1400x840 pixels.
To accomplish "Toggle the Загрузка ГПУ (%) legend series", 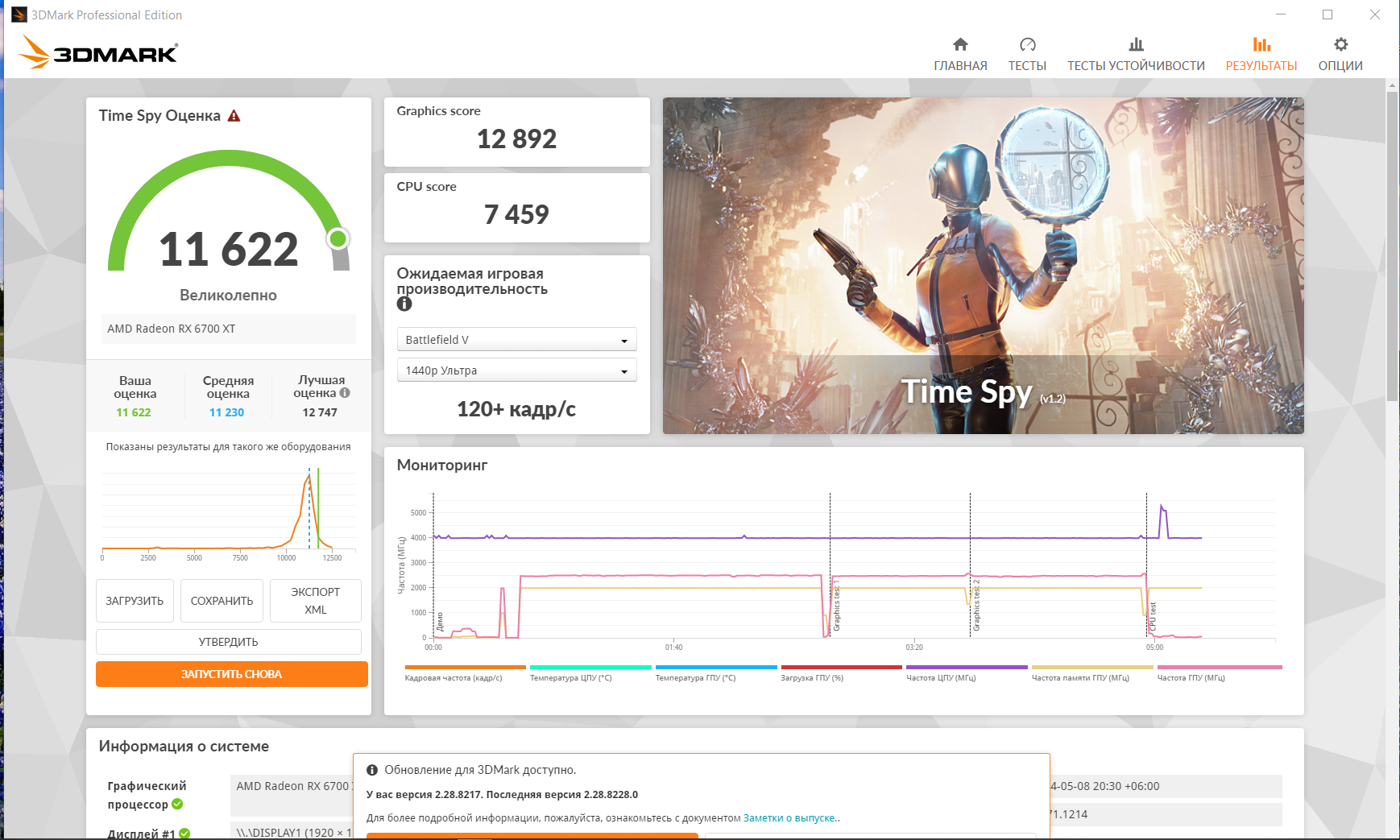I will point(841,674).
